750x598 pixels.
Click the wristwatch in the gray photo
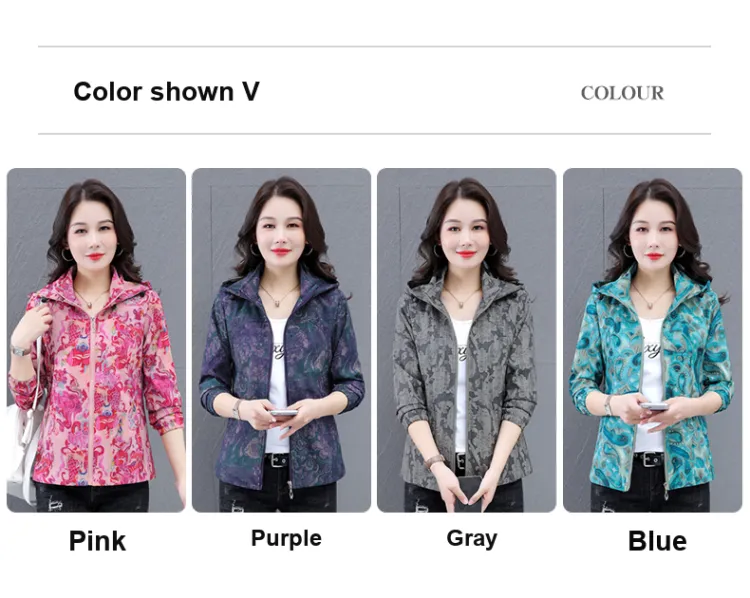pos(435,461)
